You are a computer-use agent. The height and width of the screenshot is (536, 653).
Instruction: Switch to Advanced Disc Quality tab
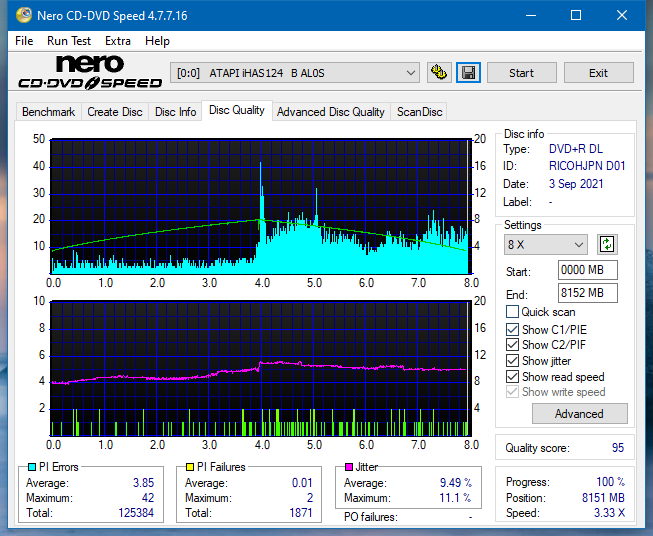pos(331,112)
